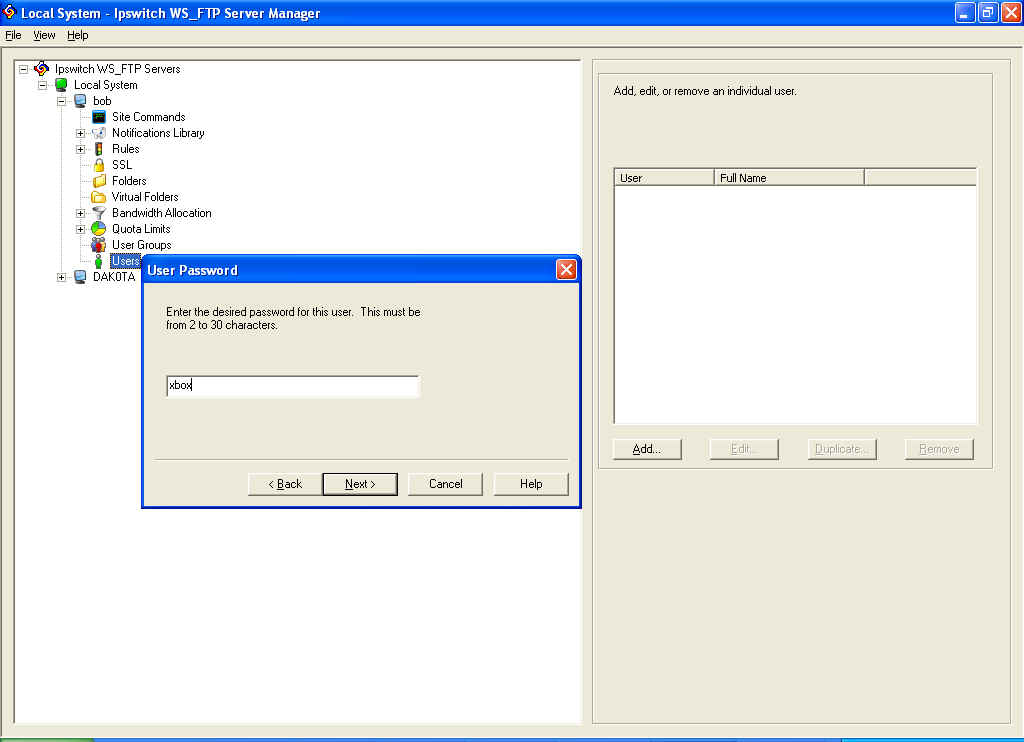The width and height of the screenshot is (1024, 742).
Task: Click the Virtual Folders icon
Action: click(99, 197)
